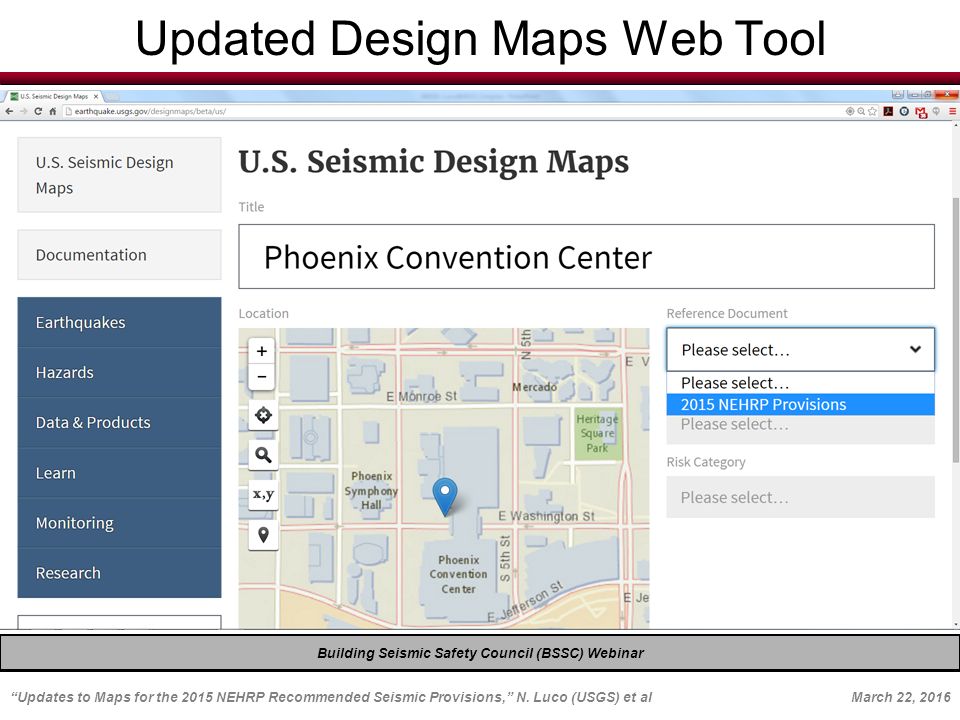This screenshot has width=960, height=720.
Task: Open the Reference Document dropdown
Action: click(x=800, y=350)
